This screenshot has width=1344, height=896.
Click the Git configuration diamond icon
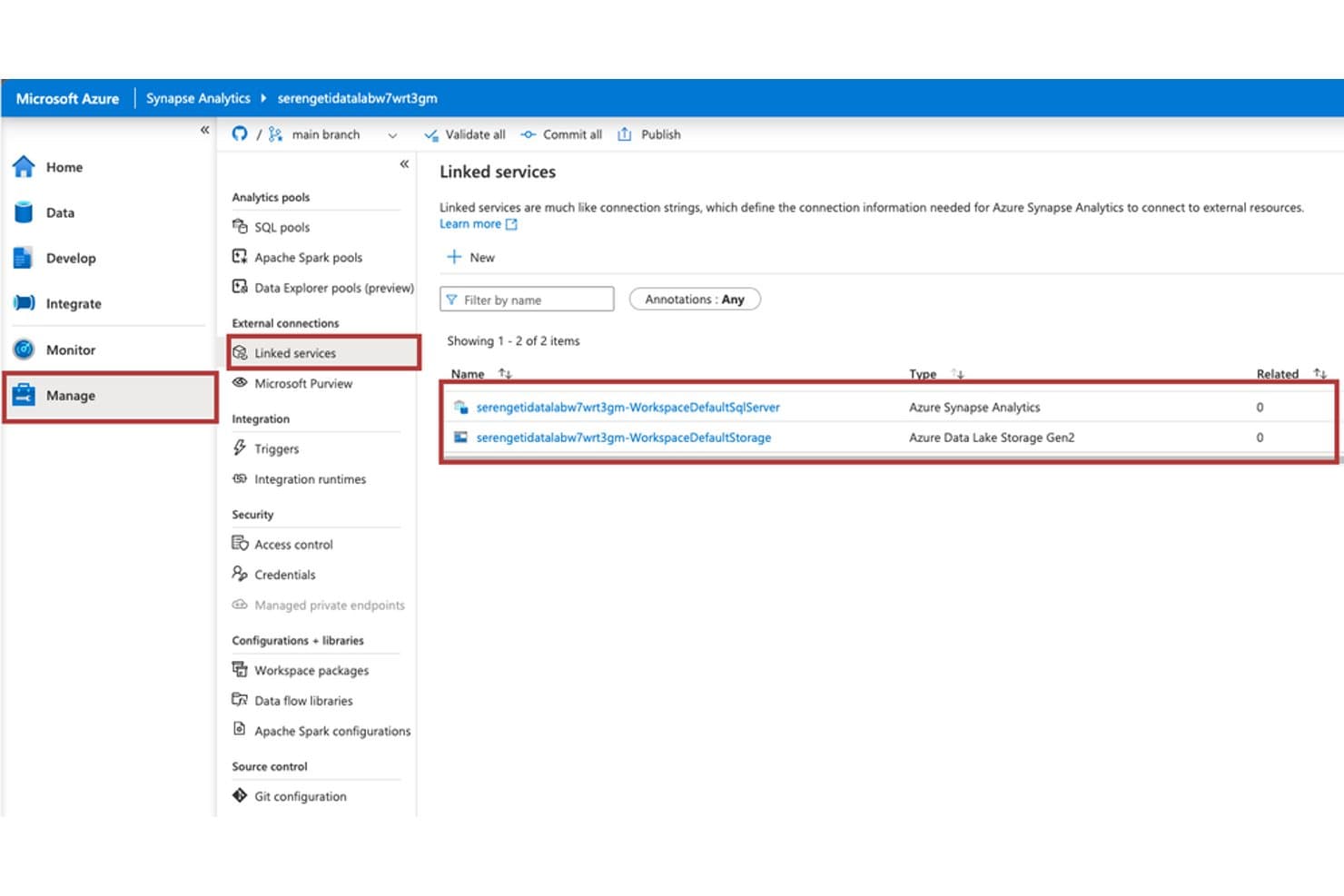(240, 795)
